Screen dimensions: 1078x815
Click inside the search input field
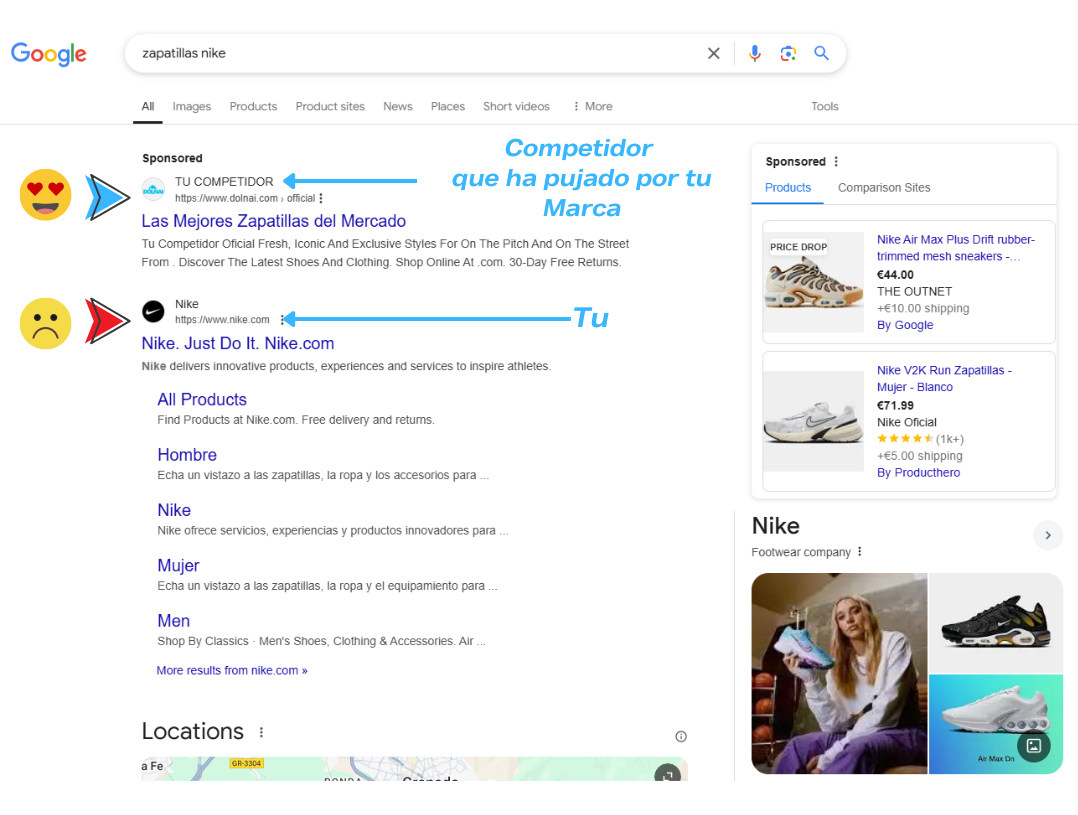(400, 53)
